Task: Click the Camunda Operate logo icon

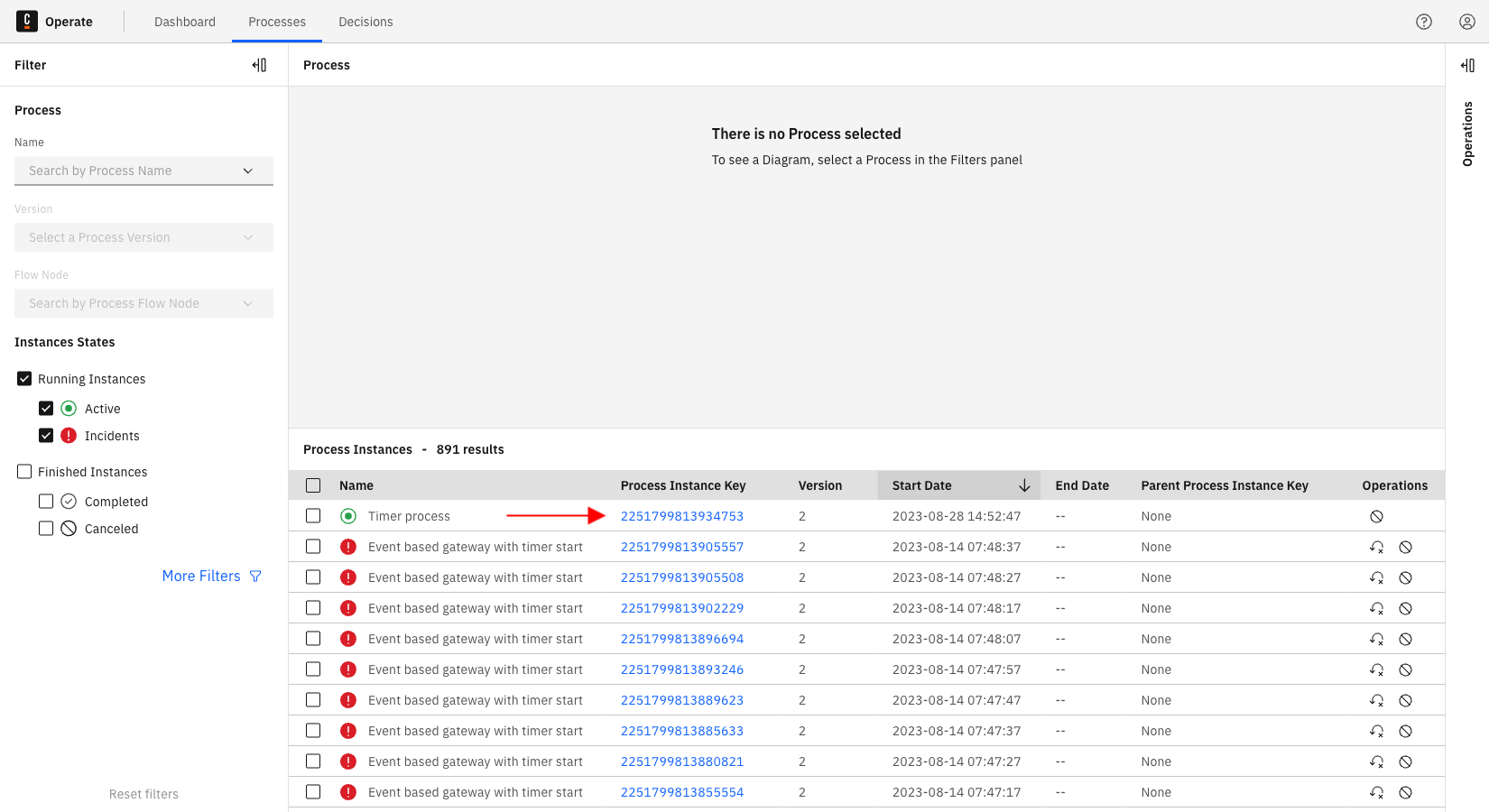Action: pyautogui.click(x=27, y=21)
